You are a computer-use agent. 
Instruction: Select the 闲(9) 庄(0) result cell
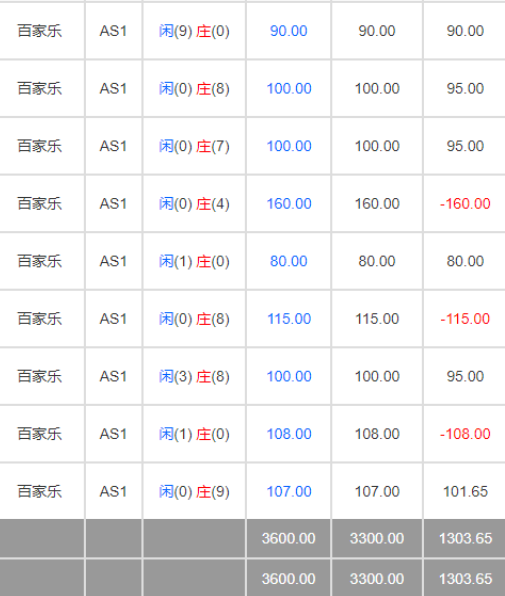point(194,31)
